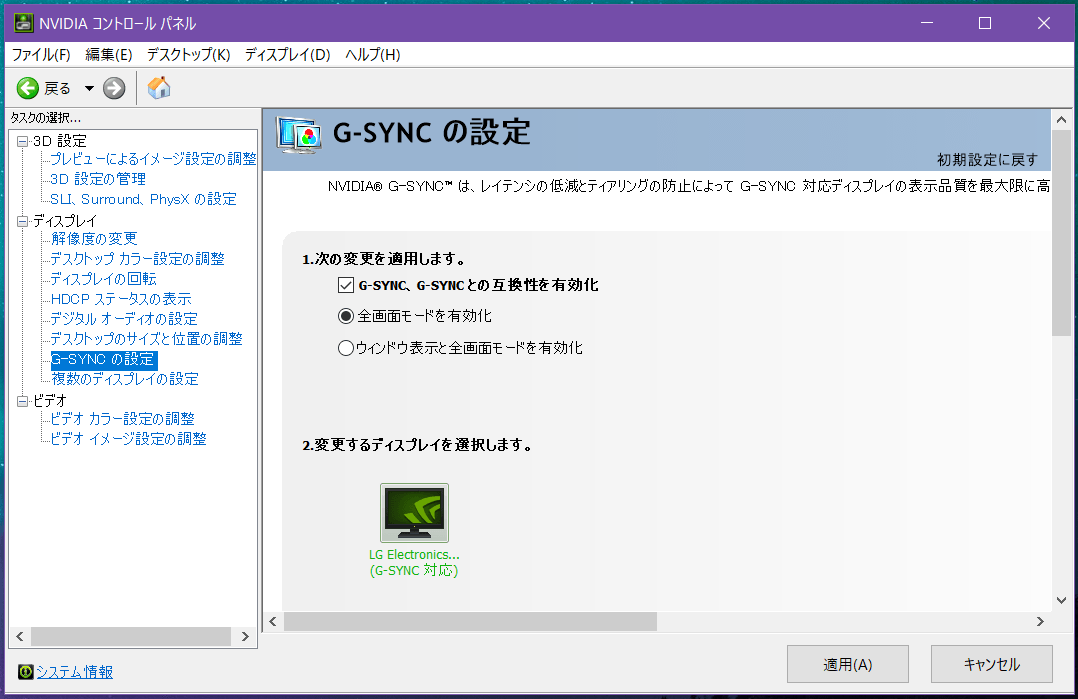Click main panel horizontal scroll left arrow
Image resolution: width=1078 pixels, height=699 pixels.
tap(273, 621)
